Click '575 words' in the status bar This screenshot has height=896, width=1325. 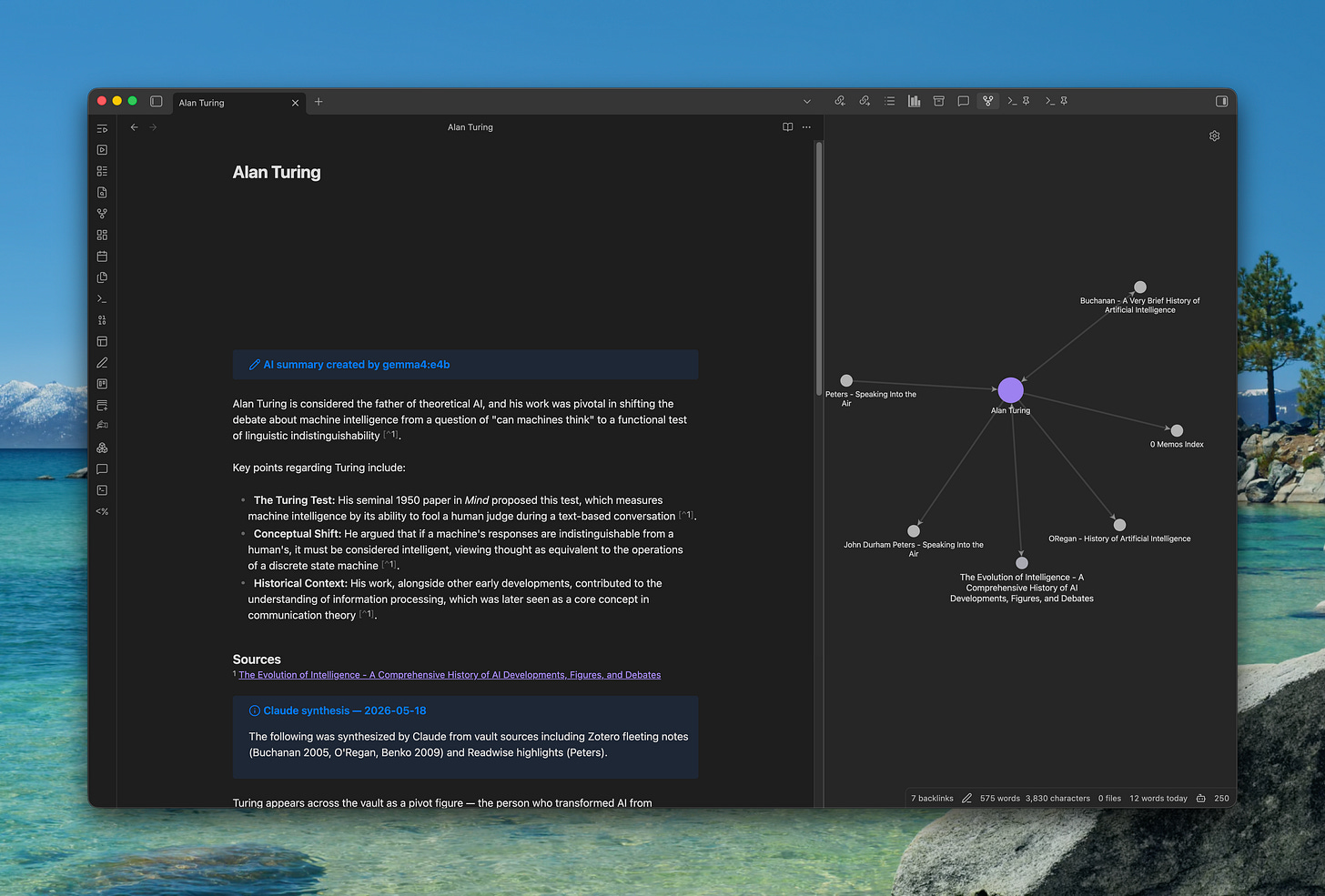point(1000,799)
